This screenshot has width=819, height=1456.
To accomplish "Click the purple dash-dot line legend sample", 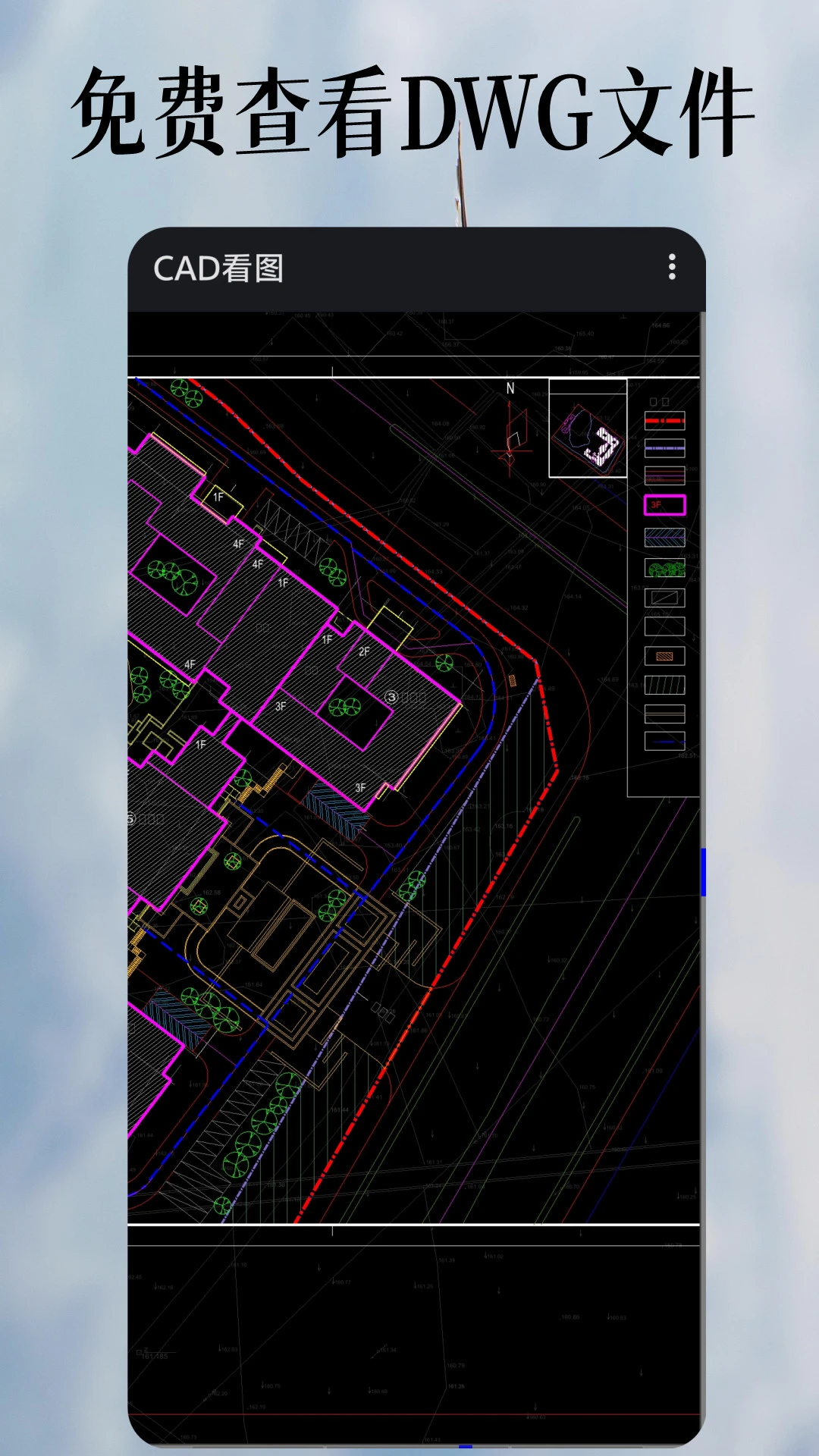I will (x=664, y=448).
